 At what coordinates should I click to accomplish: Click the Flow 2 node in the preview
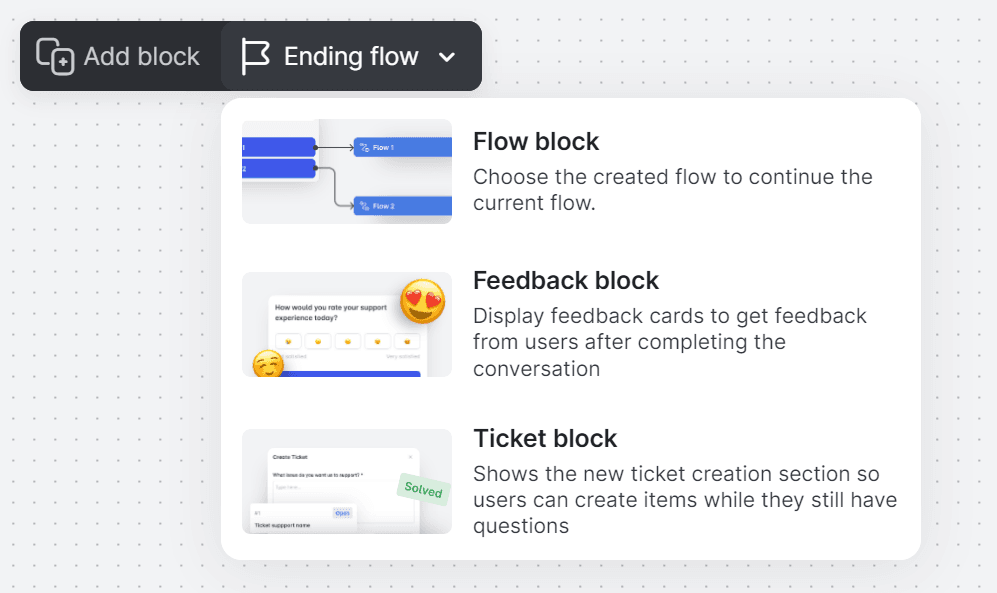coord(402,206)
